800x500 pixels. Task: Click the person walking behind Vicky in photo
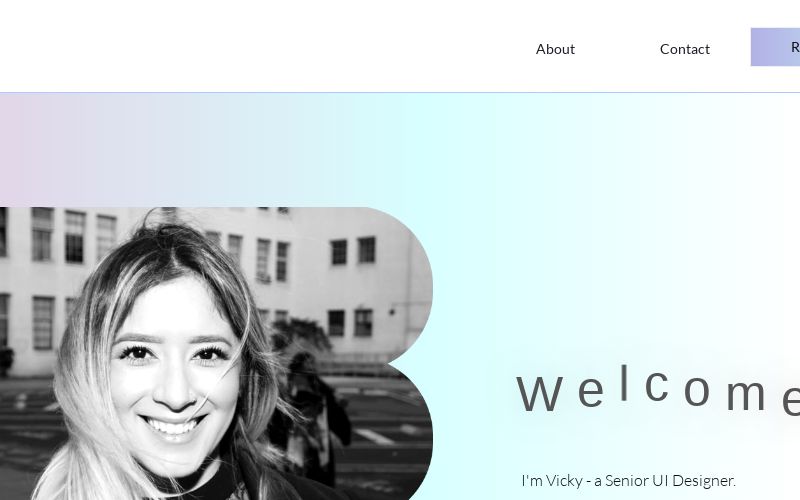pyautogui.click(x=311, y=413)
